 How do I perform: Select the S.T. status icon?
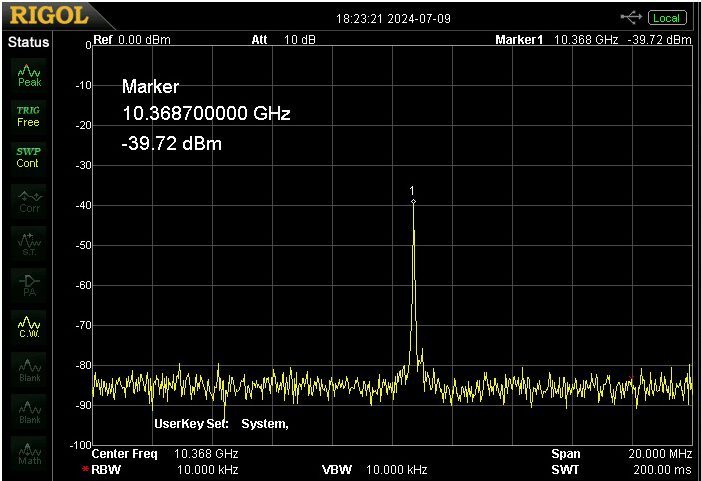(x=29, y=243)
